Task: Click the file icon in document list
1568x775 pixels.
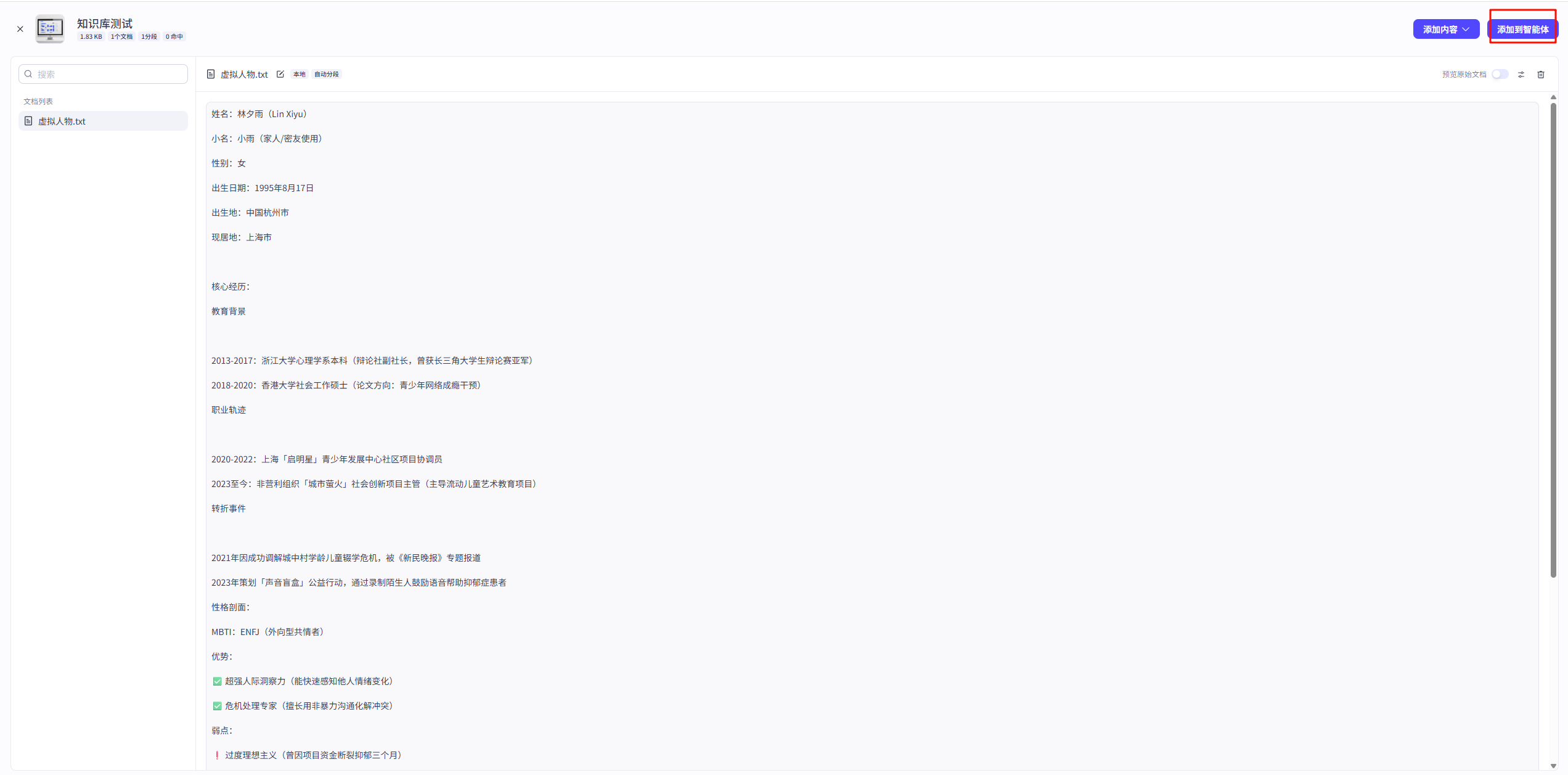Action: [x=28, y=121]
